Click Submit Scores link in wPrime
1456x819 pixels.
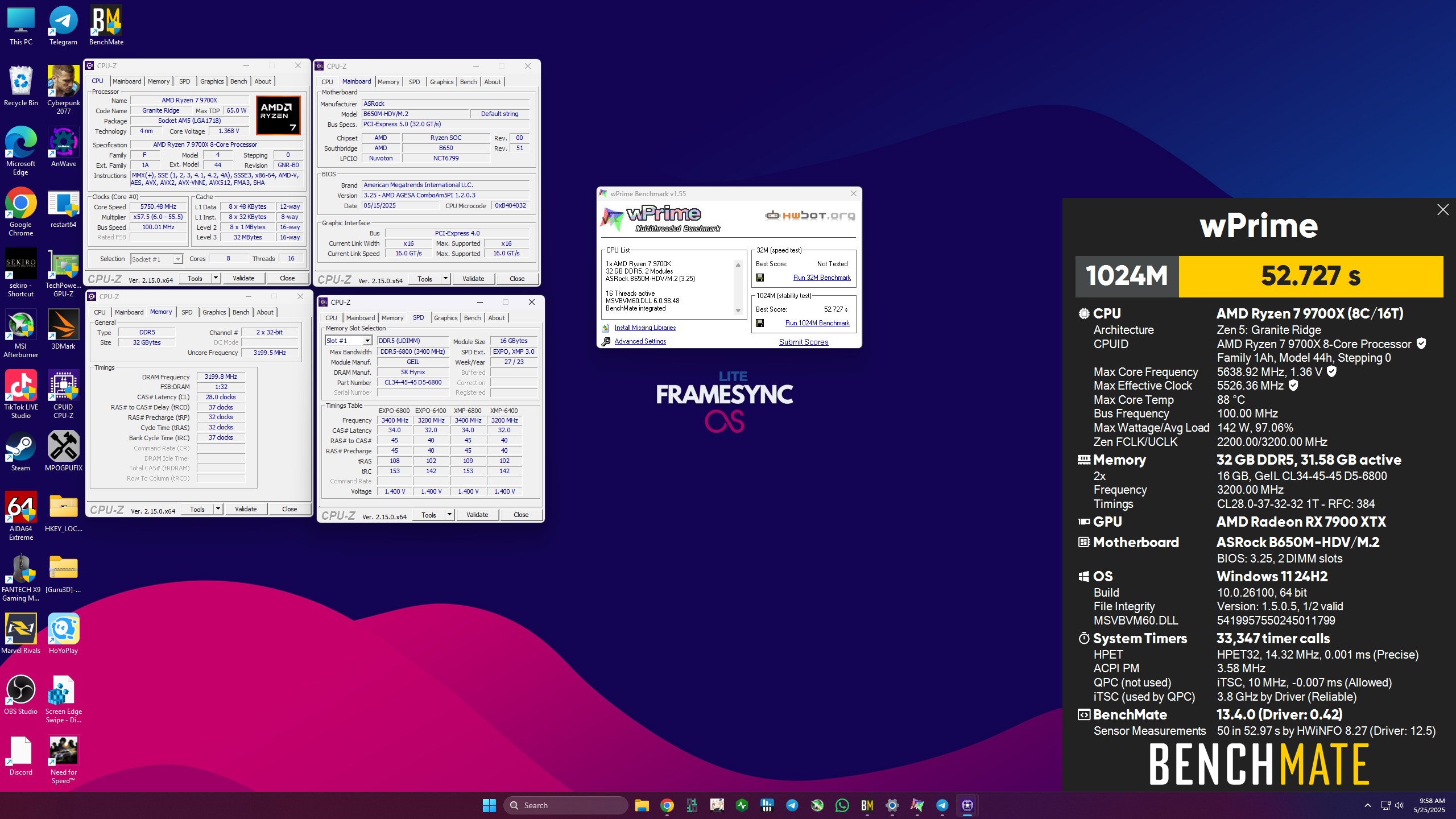point(804,342)
